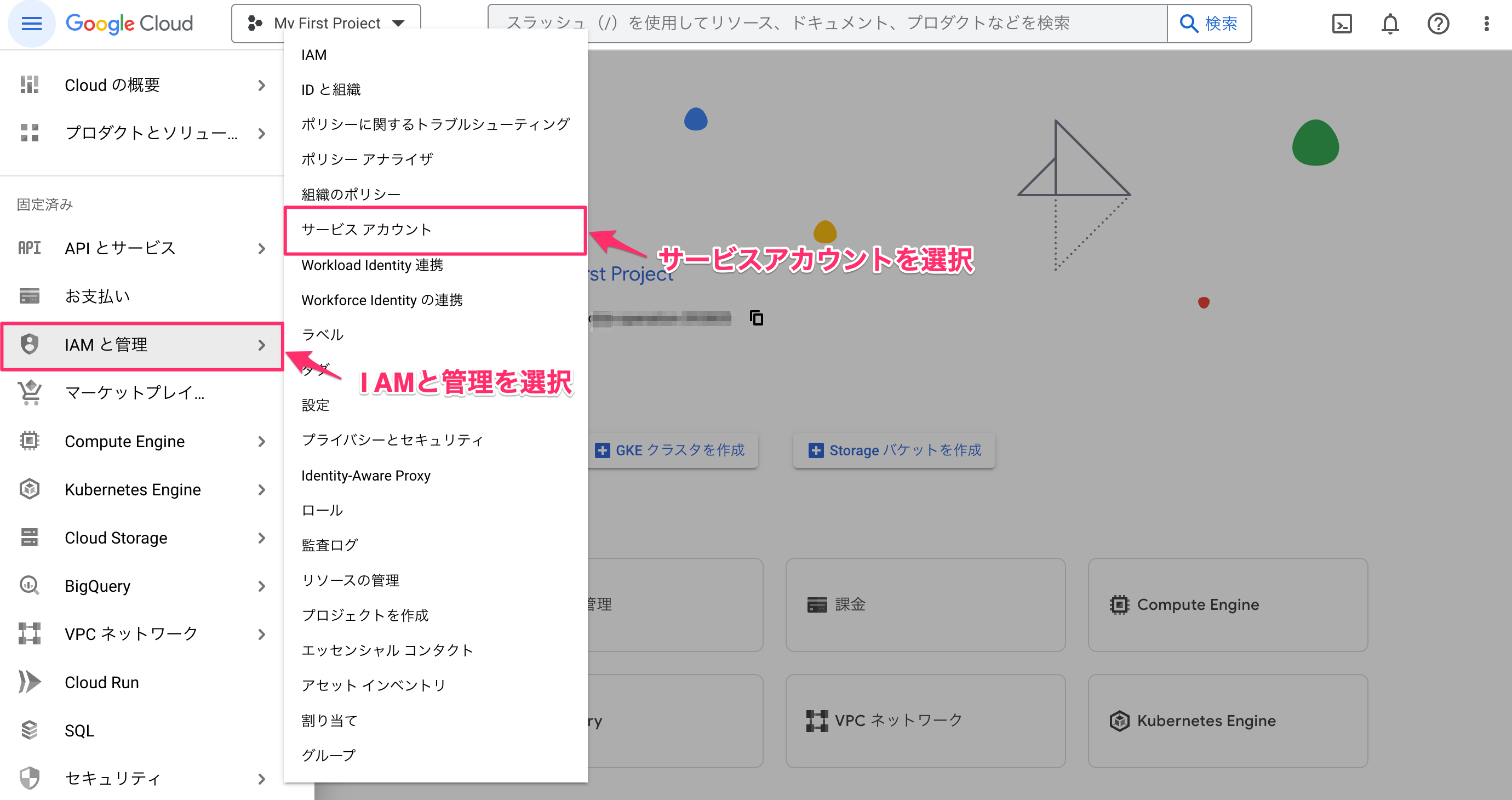Click the Cloud Run icon
Viewport: 1512px width, 800px height.
pyautogui.click(x=30, y=682)
